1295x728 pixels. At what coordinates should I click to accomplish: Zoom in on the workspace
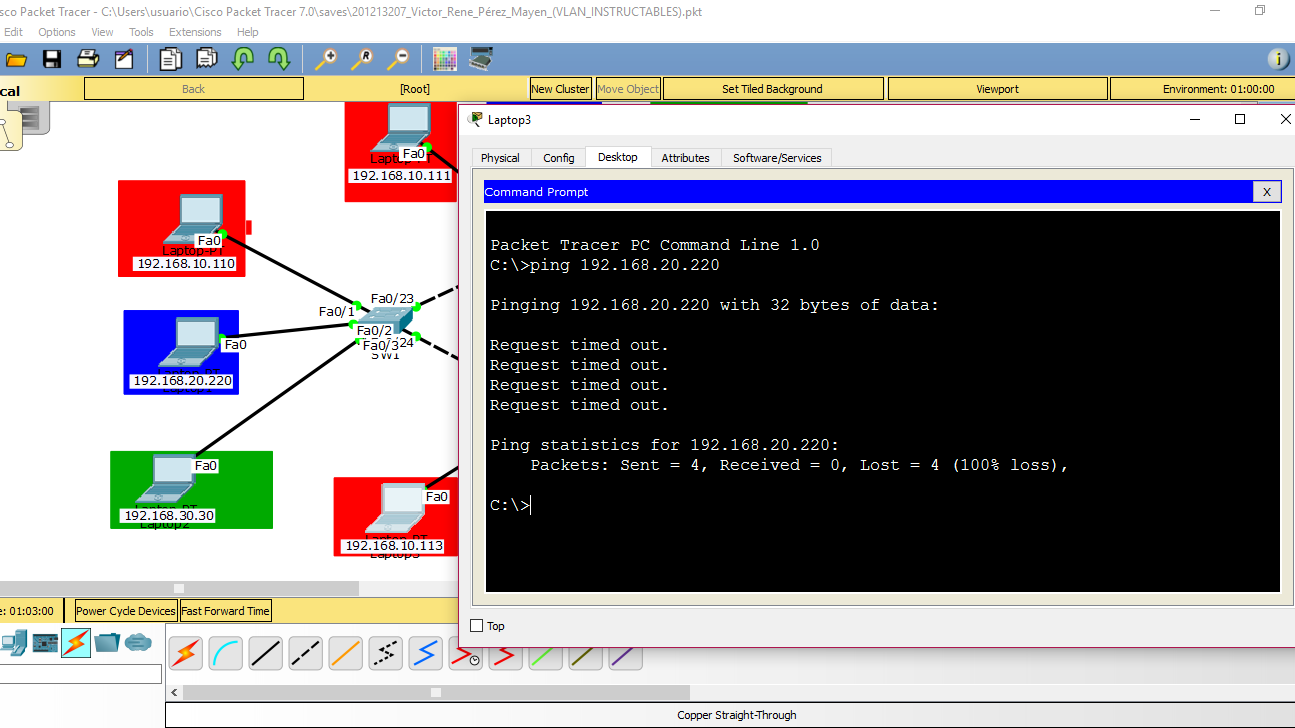[326, 59]
